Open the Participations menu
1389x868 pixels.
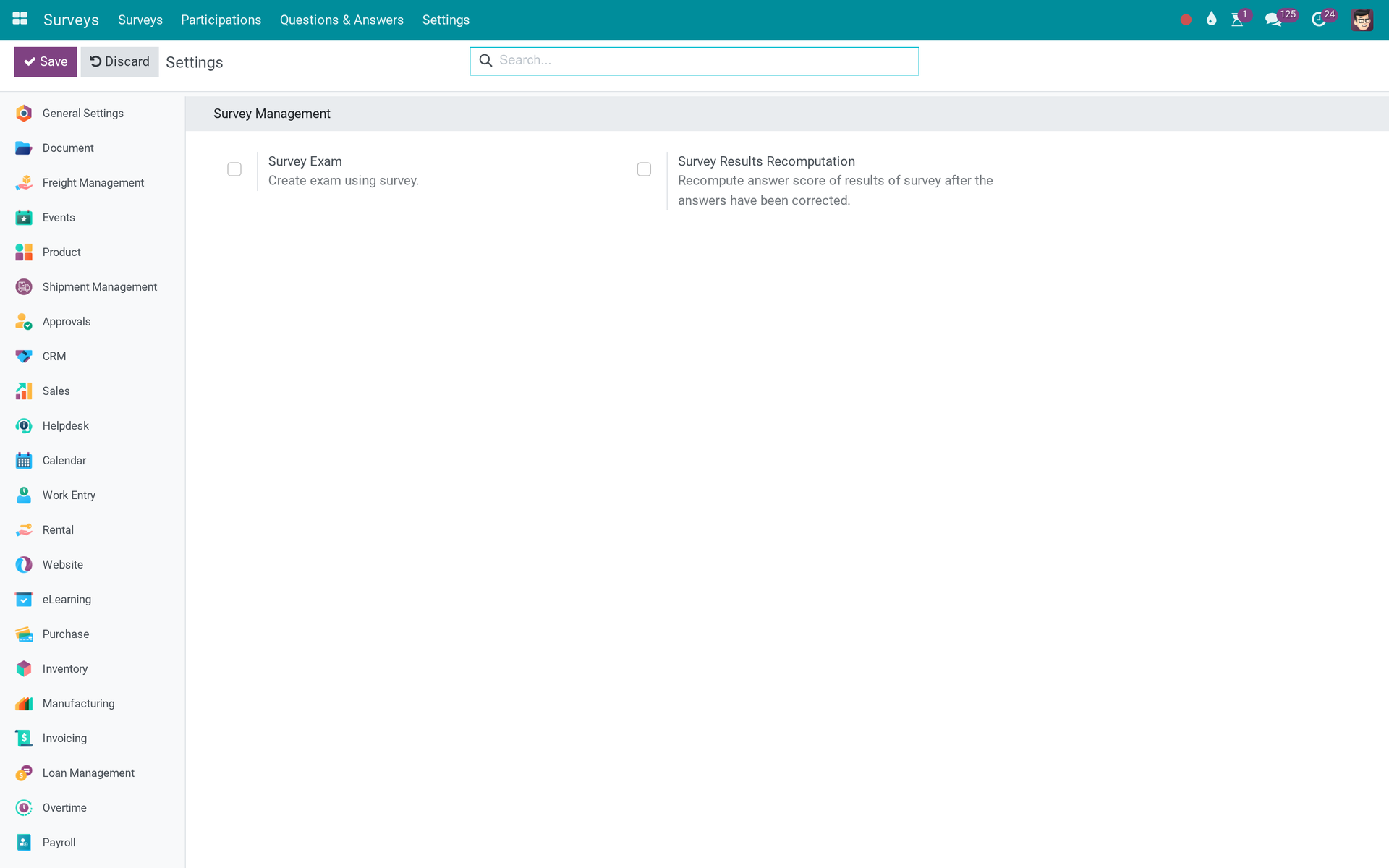(221, 20)
